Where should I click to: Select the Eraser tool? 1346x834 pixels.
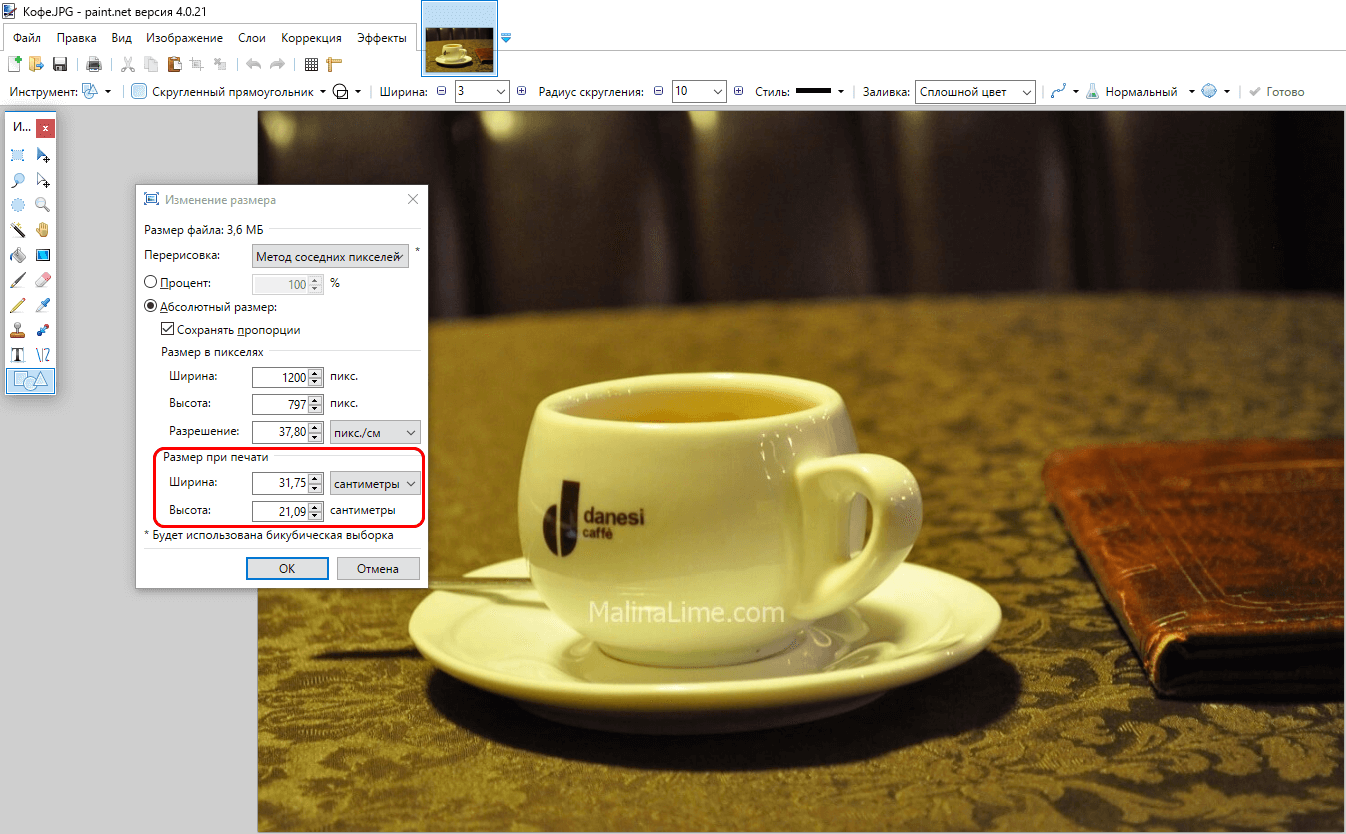pyautogui.click(x=43, y=280)
